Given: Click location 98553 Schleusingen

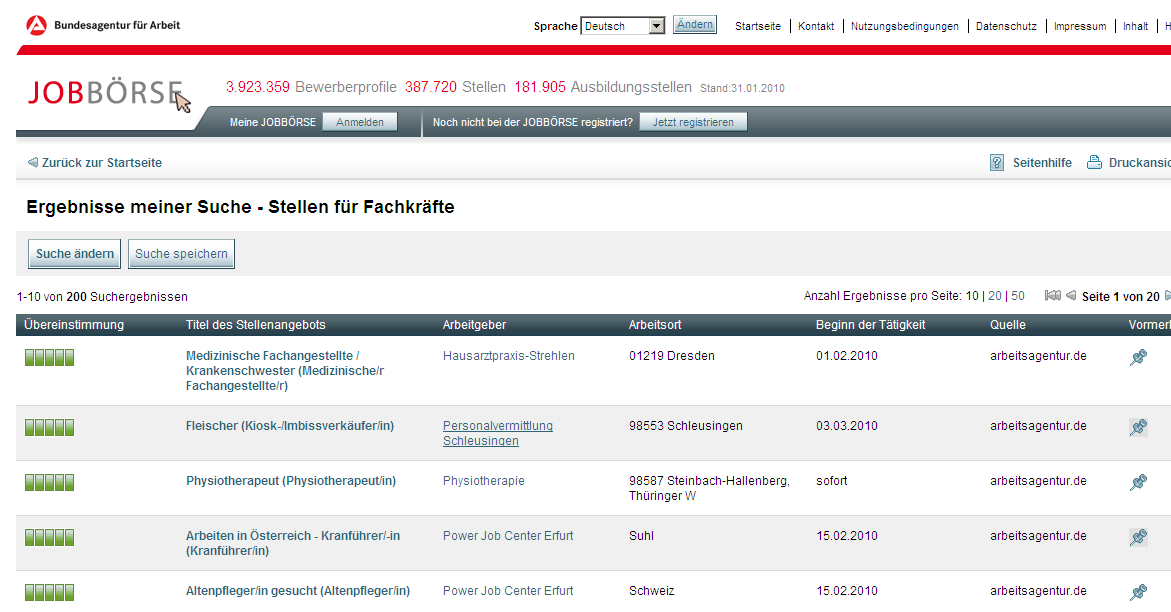Looking at the screenshot, I should [x=686, y=426].
